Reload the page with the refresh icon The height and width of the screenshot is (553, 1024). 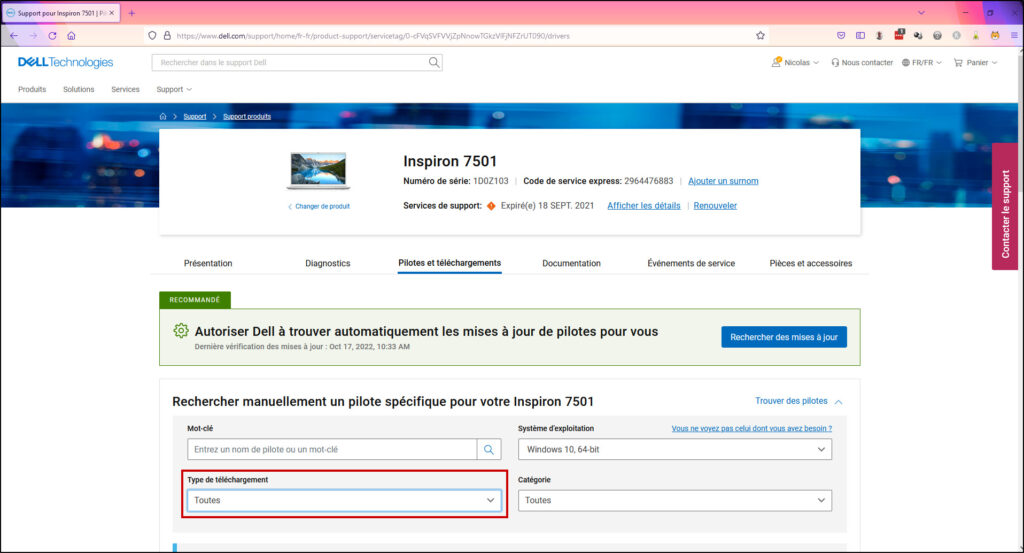point(52,36)
